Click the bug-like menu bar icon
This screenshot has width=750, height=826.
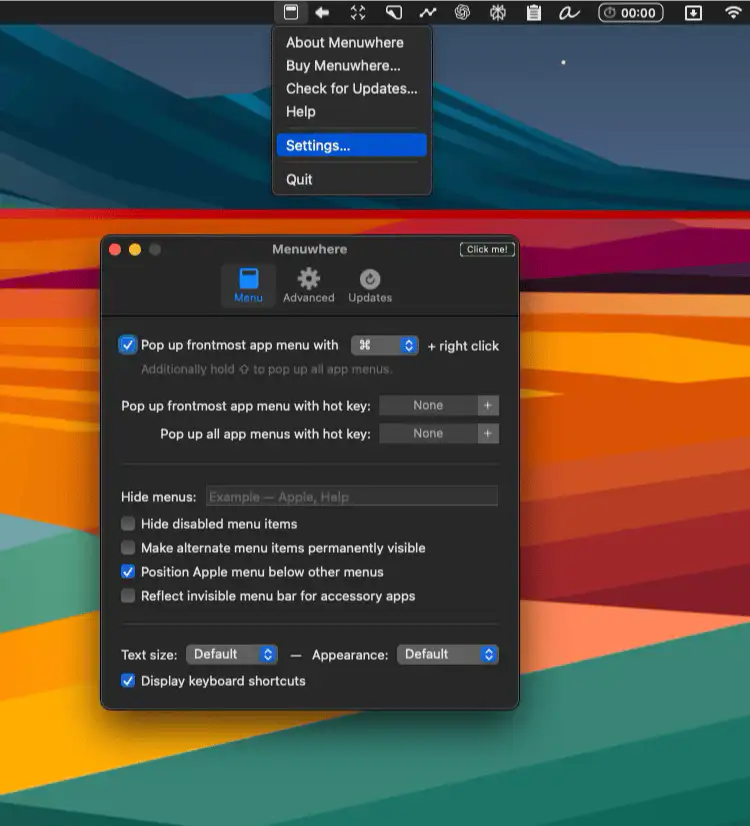coord(498,12)
